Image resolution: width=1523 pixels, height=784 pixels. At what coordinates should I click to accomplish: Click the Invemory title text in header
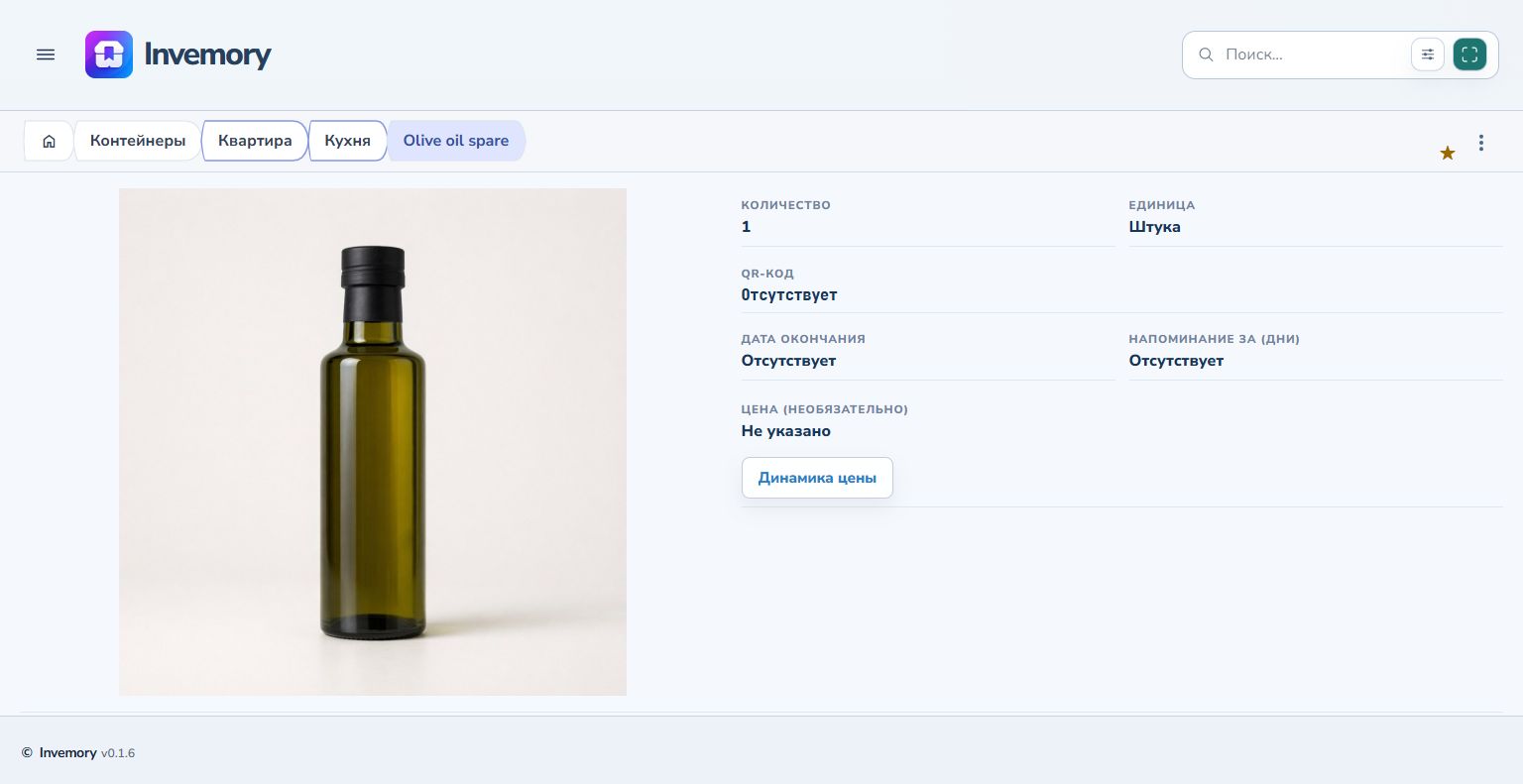tap(207, 55)
